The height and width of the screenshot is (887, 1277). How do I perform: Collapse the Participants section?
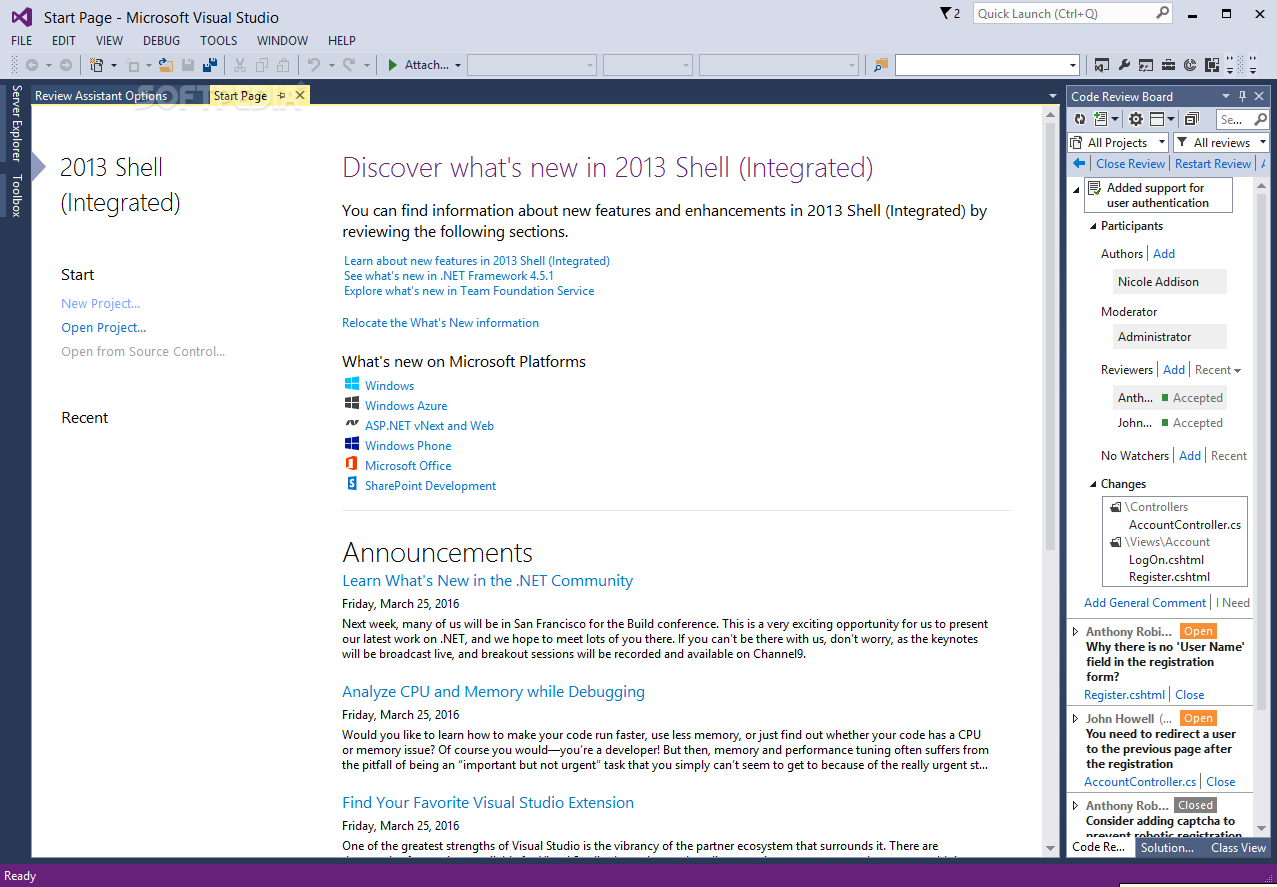1093,226
